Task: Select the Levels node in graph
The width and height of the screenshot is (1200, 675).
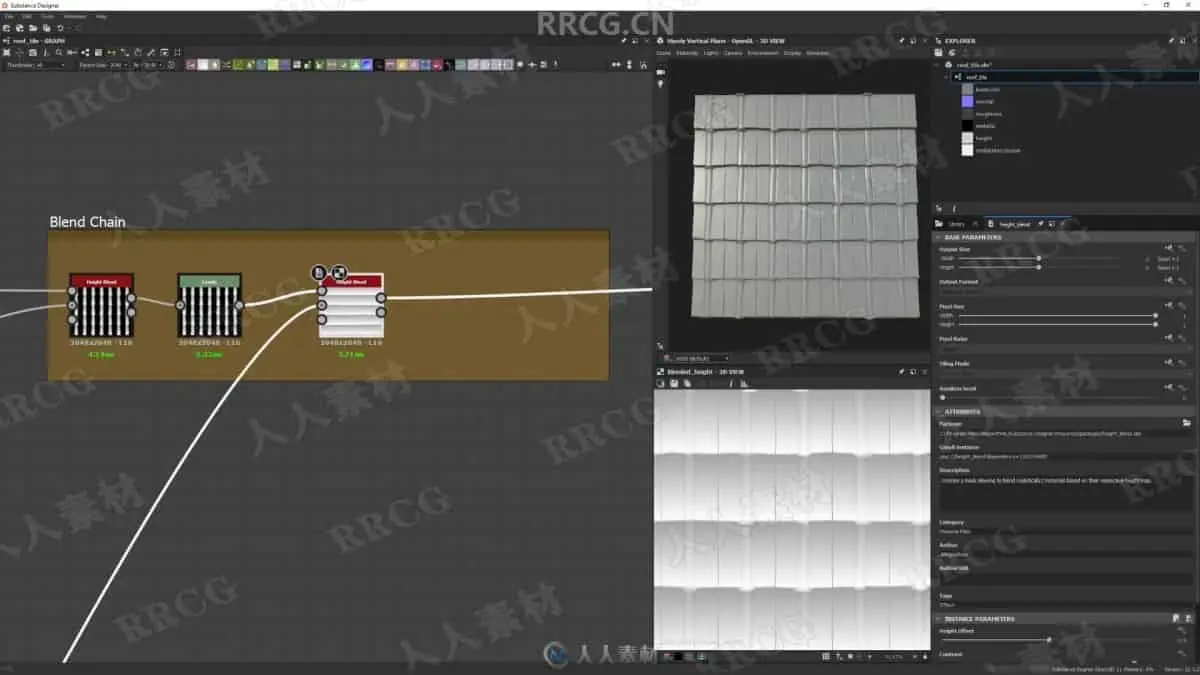Action: [x=209, y=305]
